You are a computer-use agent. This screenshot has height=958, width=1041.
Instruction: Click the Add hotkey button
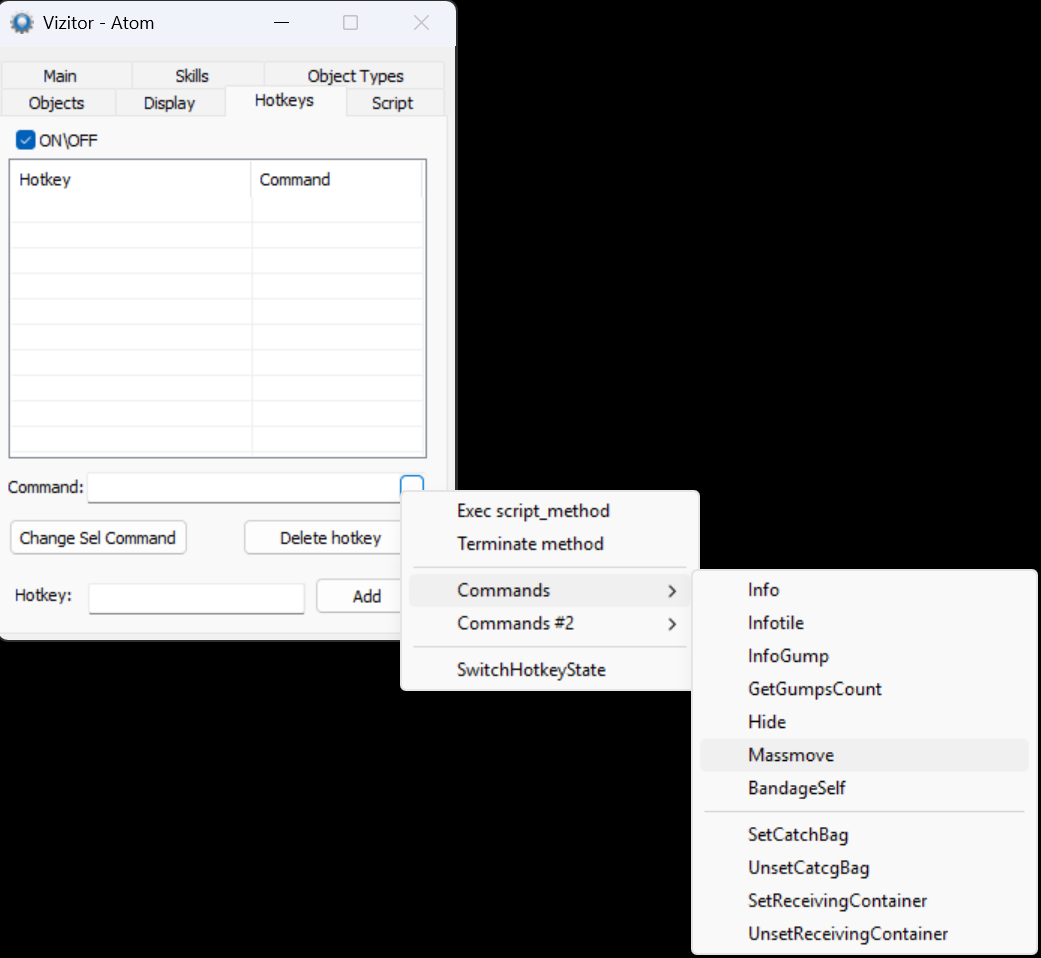coord(359,596)
